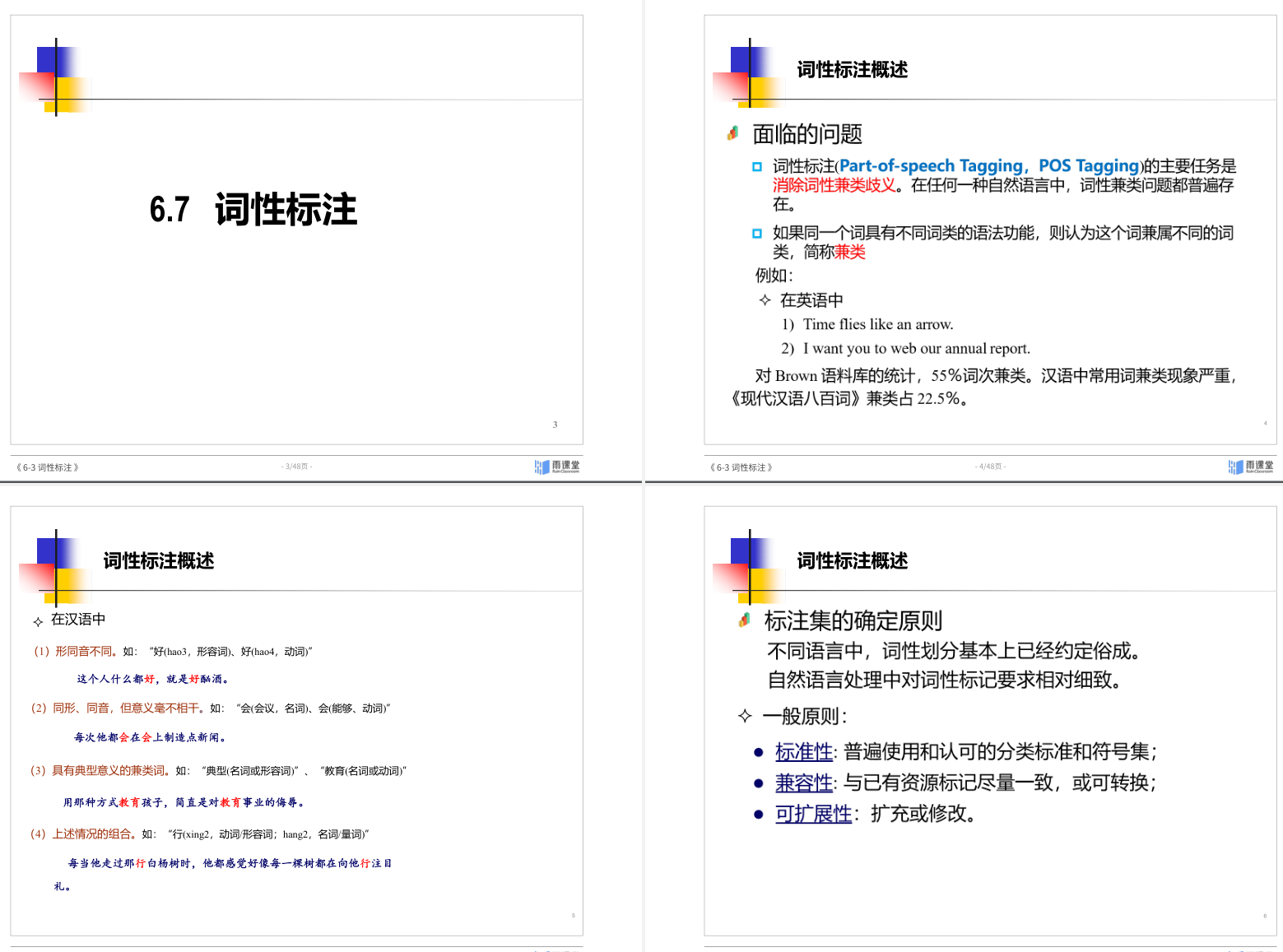Click the diamond bullet before 在英语中
1283x952 pixels.
pos(765,300)
